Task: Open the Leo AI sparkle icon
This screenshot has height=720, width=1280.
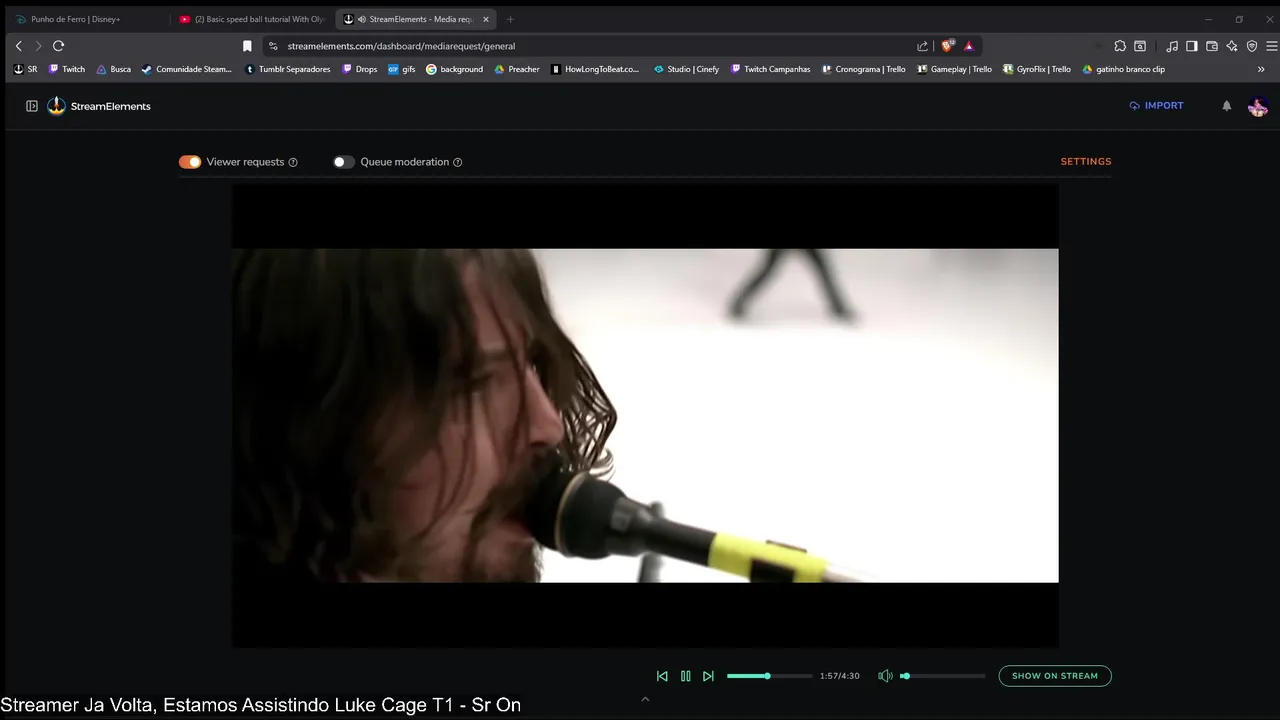Action: (x=1232, y=46)
